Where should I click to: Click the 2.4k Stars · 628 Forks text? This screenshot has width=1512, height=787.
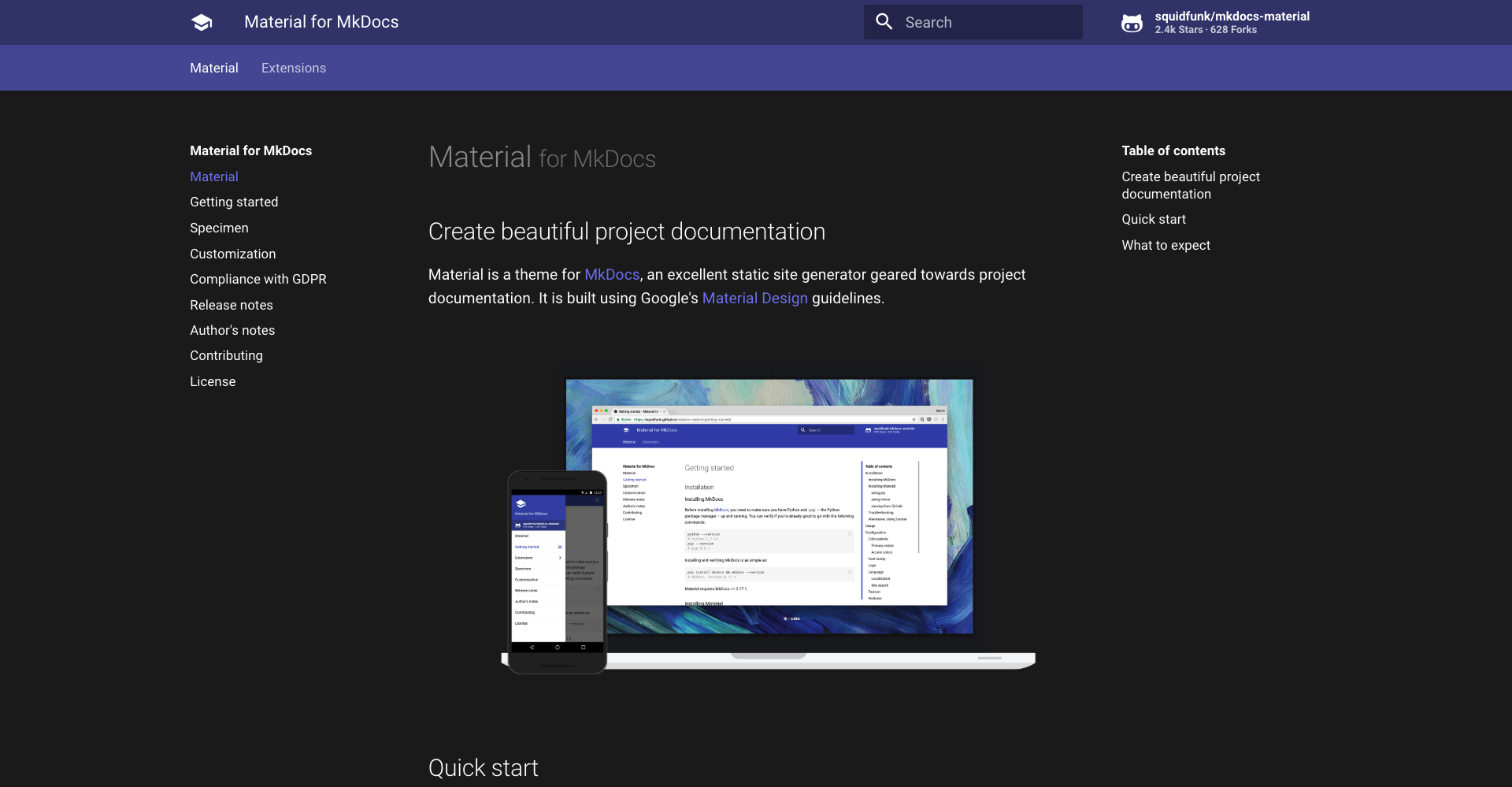(1206, 30)
